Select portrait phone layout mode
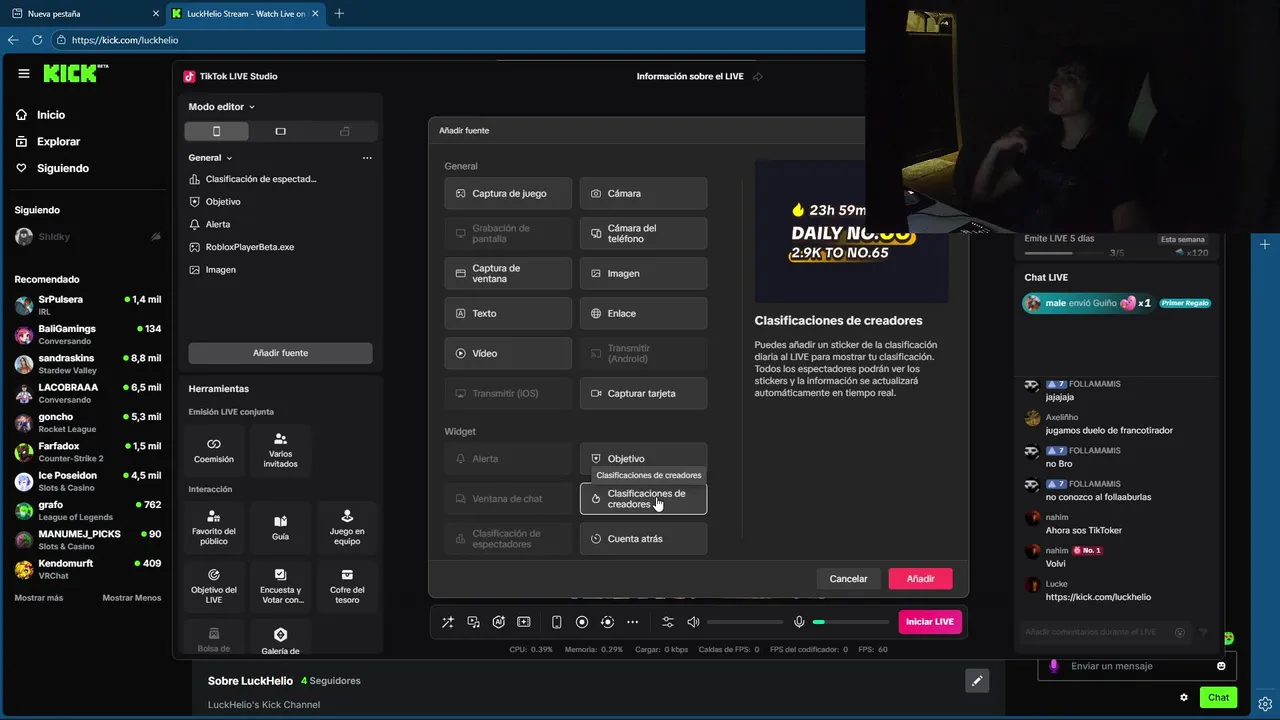Viewport: 1280px width, 720px height. click(216, 132)
